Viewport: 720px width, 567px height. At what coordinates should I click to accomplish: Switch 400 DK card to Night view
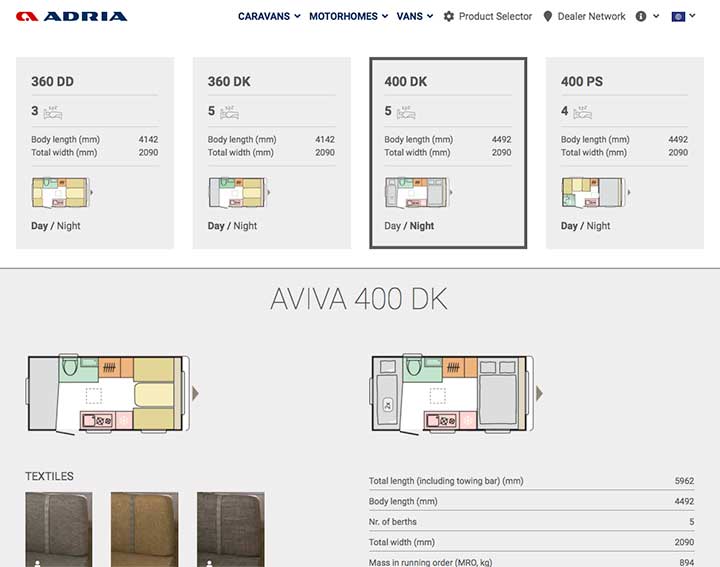pos(422,226)
